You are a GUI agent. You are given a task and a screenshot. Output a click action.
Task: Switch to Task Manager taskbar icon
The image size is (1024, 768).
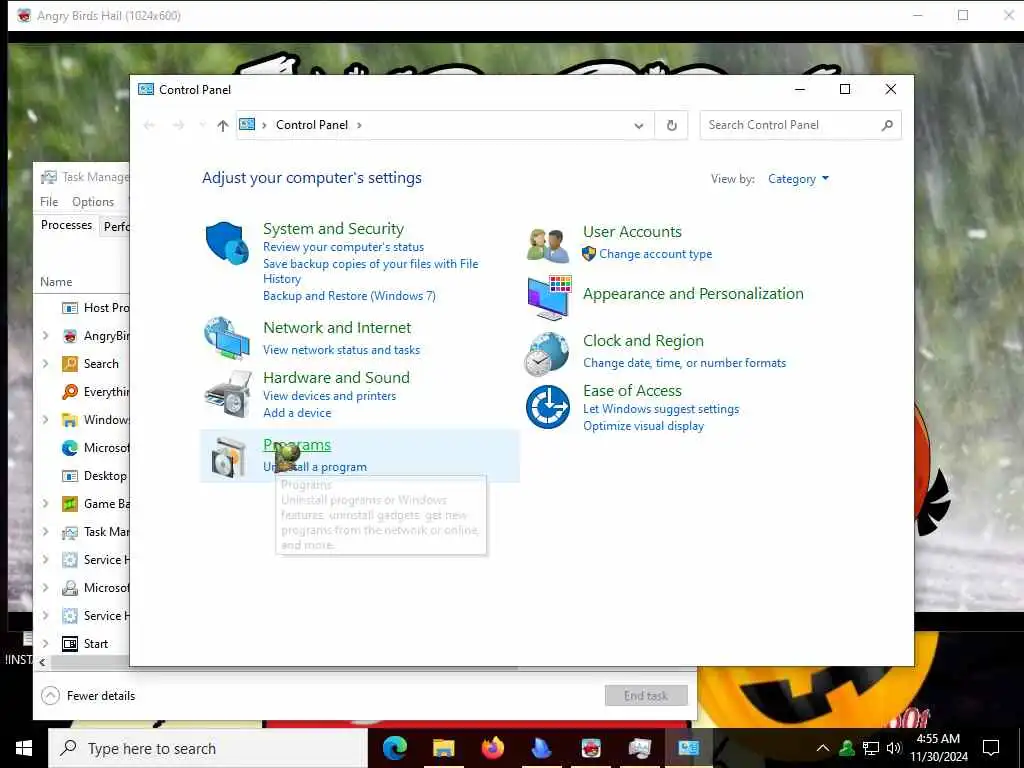pos(639,748)
